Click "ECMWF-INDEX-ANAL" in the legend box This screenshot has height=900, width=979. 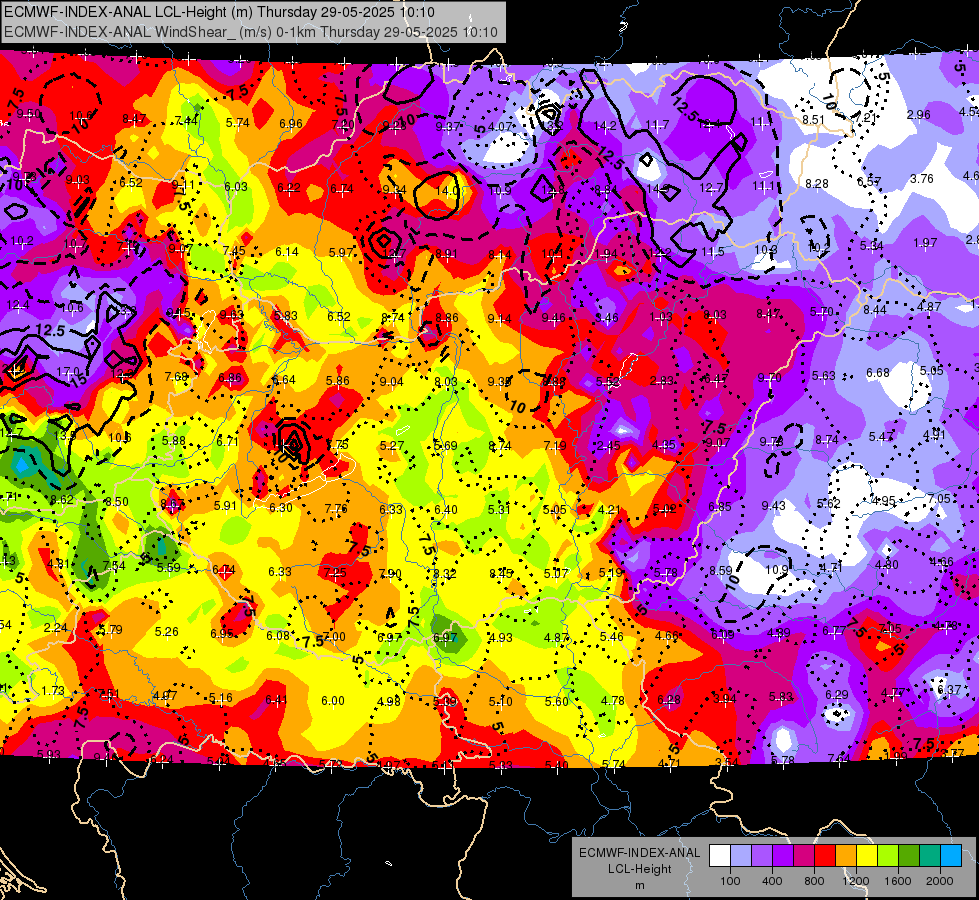pos(640,853)
